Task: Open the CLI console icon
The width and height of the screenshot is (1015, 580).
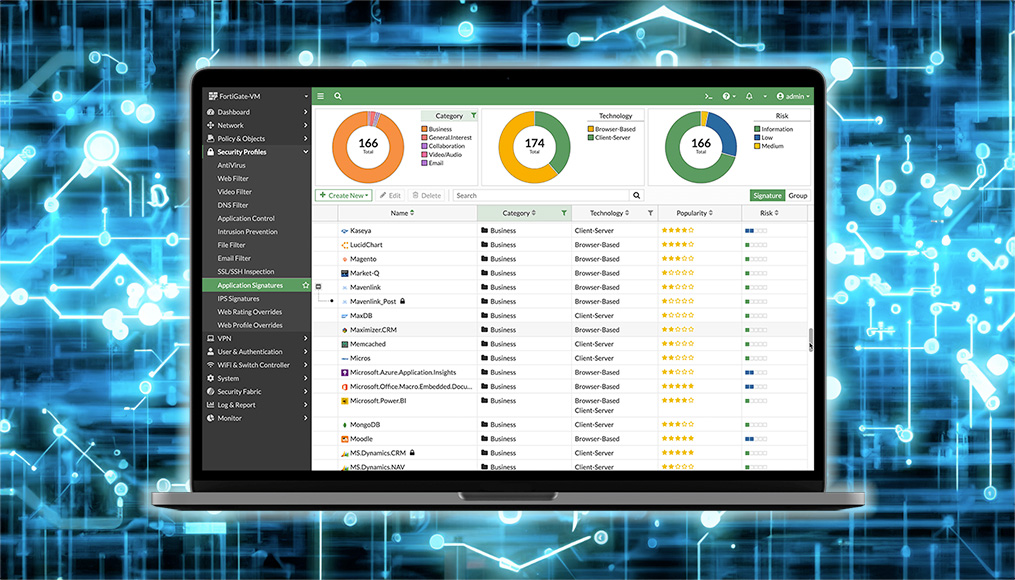Action: coord(709,96)
